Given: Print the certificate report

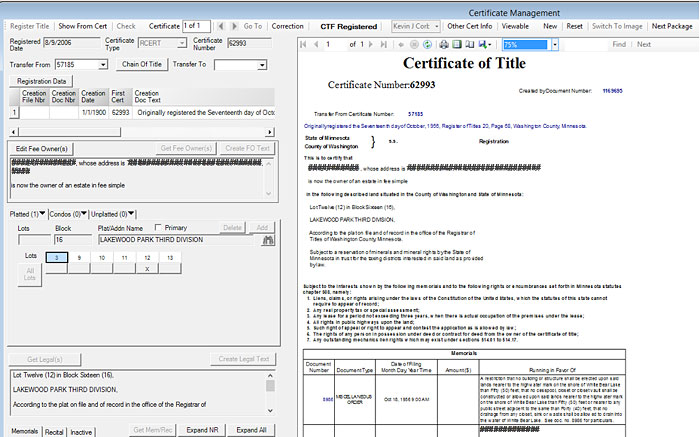Looking at the screenshot, I should (443, 44).
